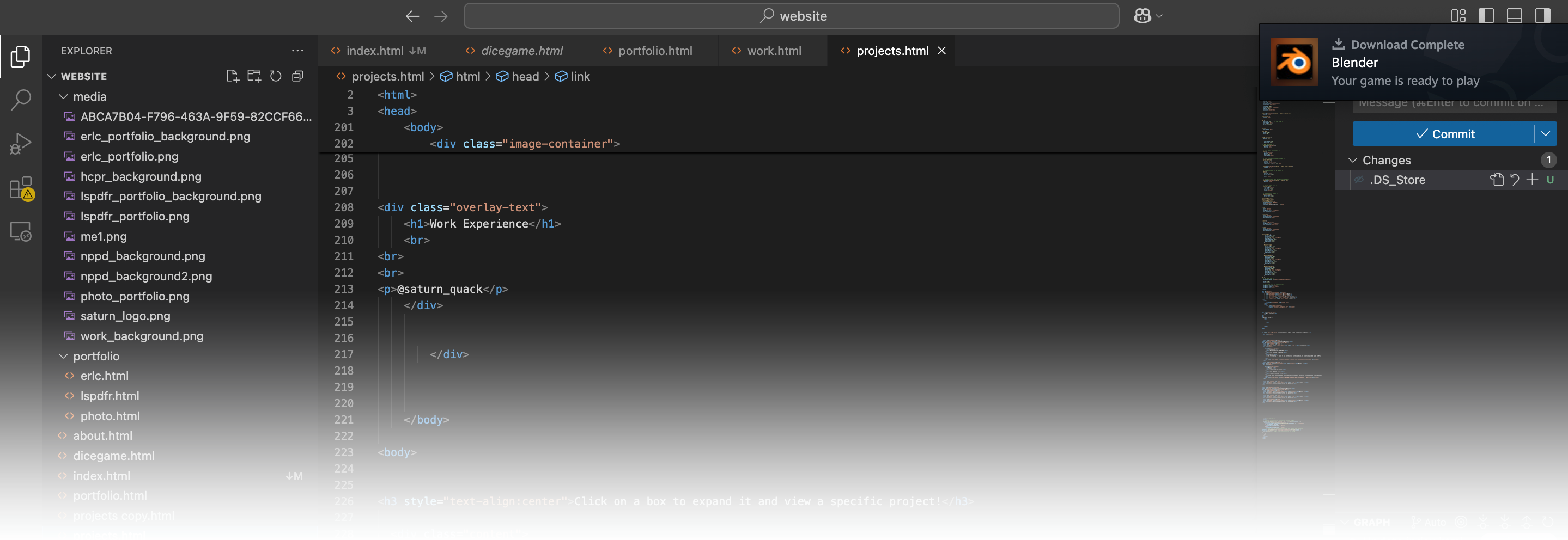Go back using the left arrow
This screenshot has height=540, width=1568.
pos(412,16)
